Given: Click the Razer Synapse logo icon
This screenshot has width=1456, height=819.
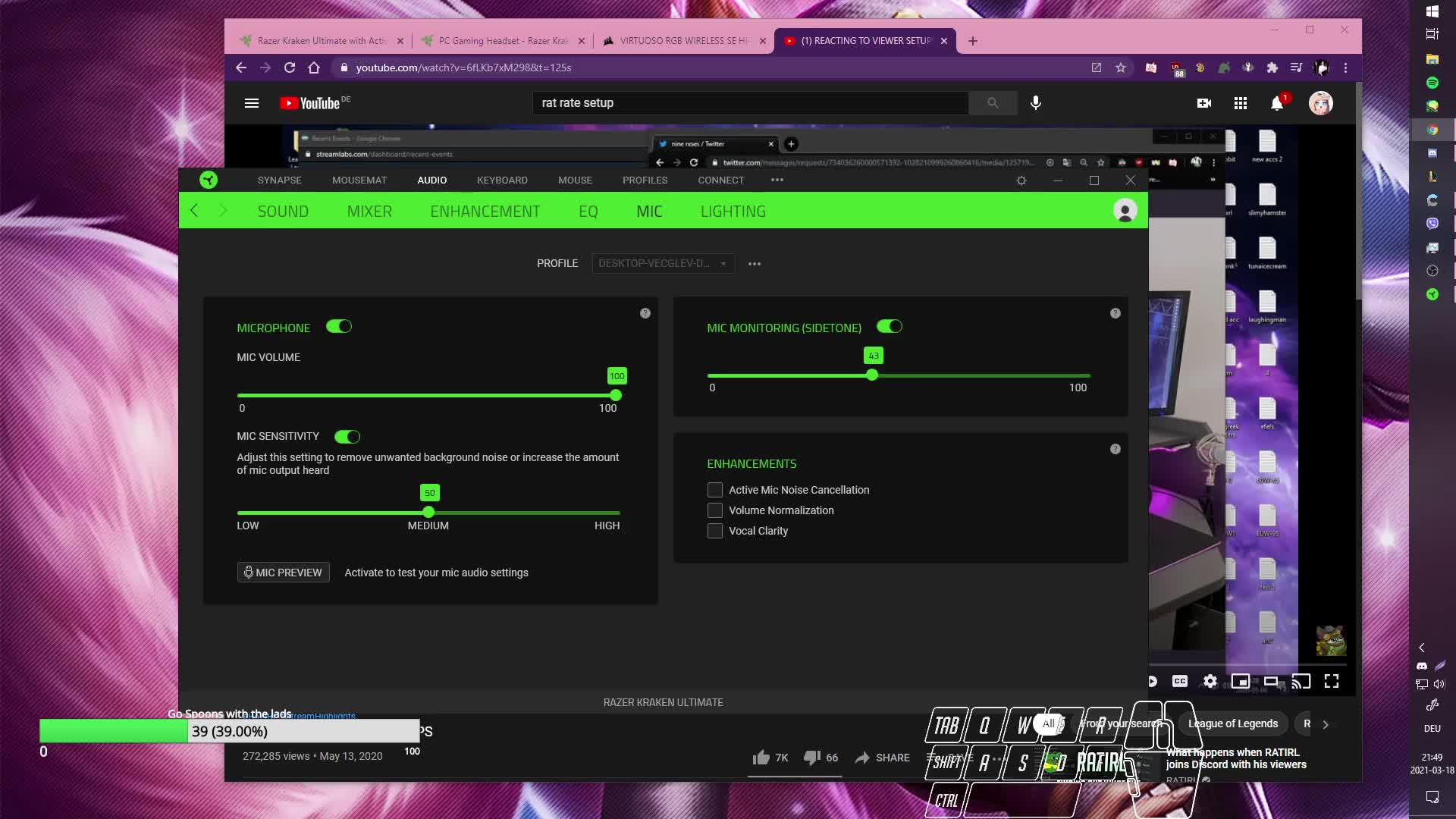Looking at the screenshot, I should coord(209,180).
